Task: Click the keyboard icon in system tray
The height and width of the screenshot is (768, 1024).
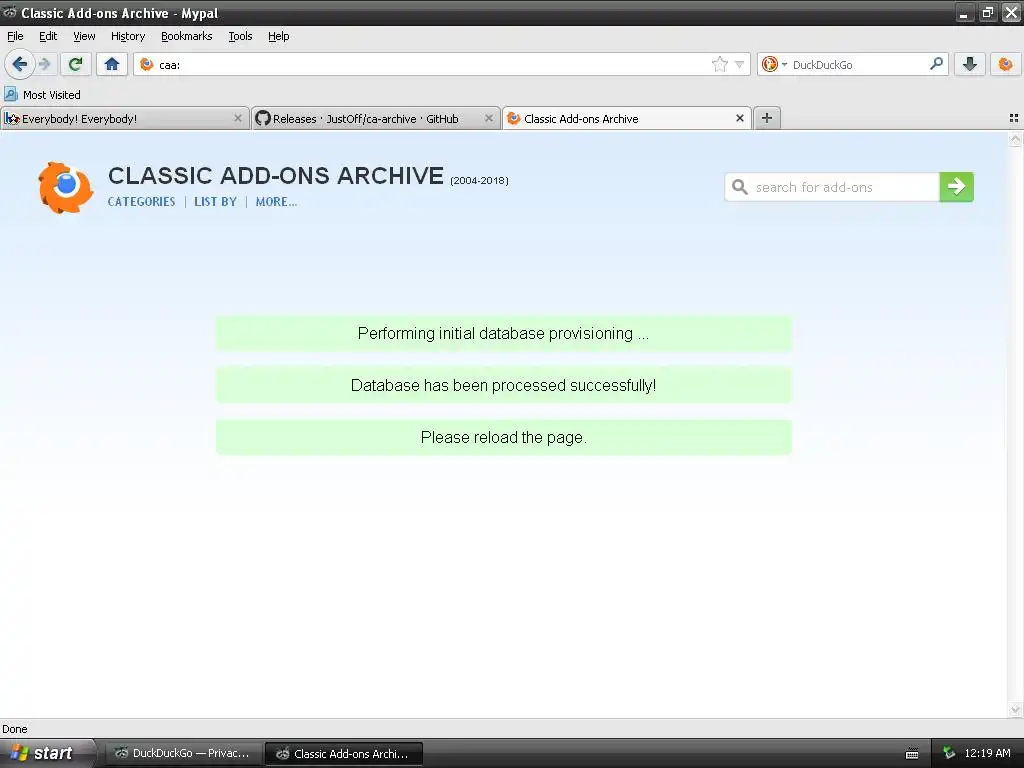Action: pos(912,754)
